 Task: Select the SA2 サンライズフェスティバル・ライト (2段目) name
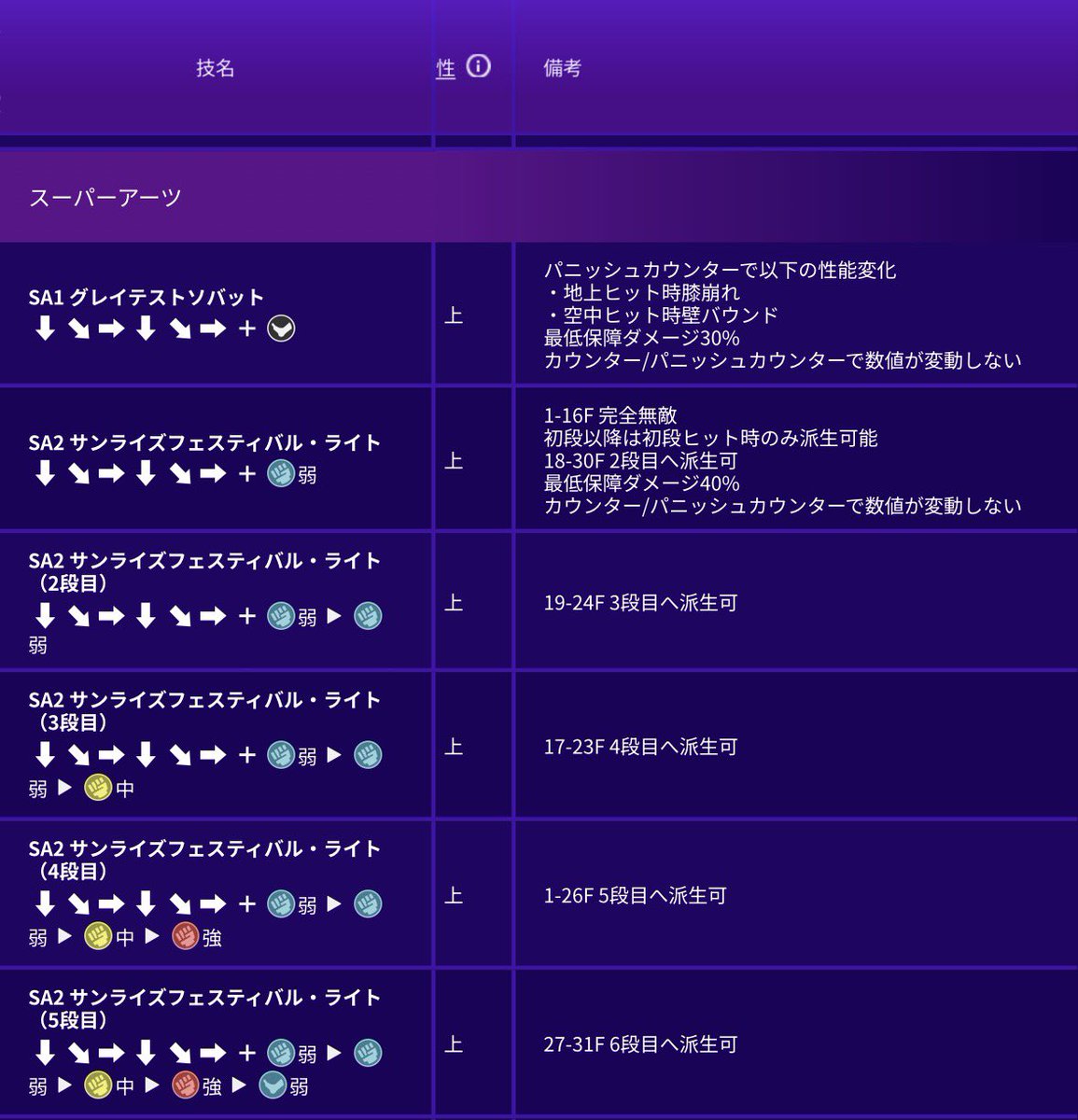(x=204, y=571)
